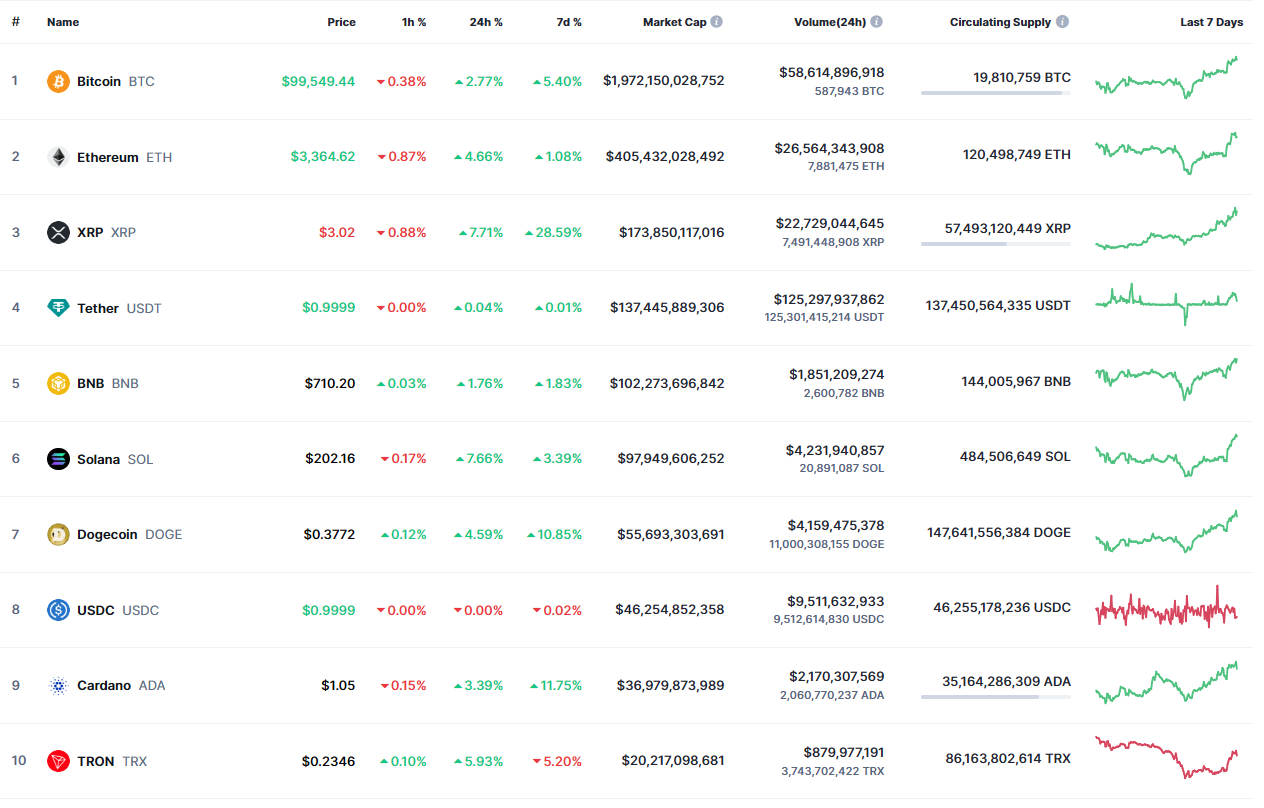Sort by the 7d % column header
The image size is (1264, 808).
pyautogui.click(x=569, y=22)
